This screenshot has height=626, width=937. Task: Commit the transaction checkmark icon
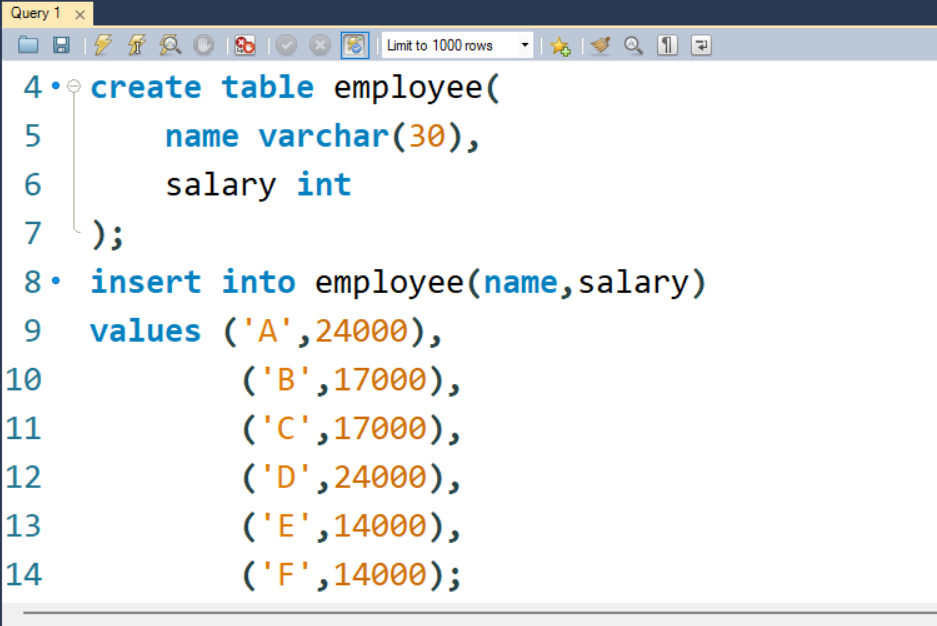click(286, 45)
